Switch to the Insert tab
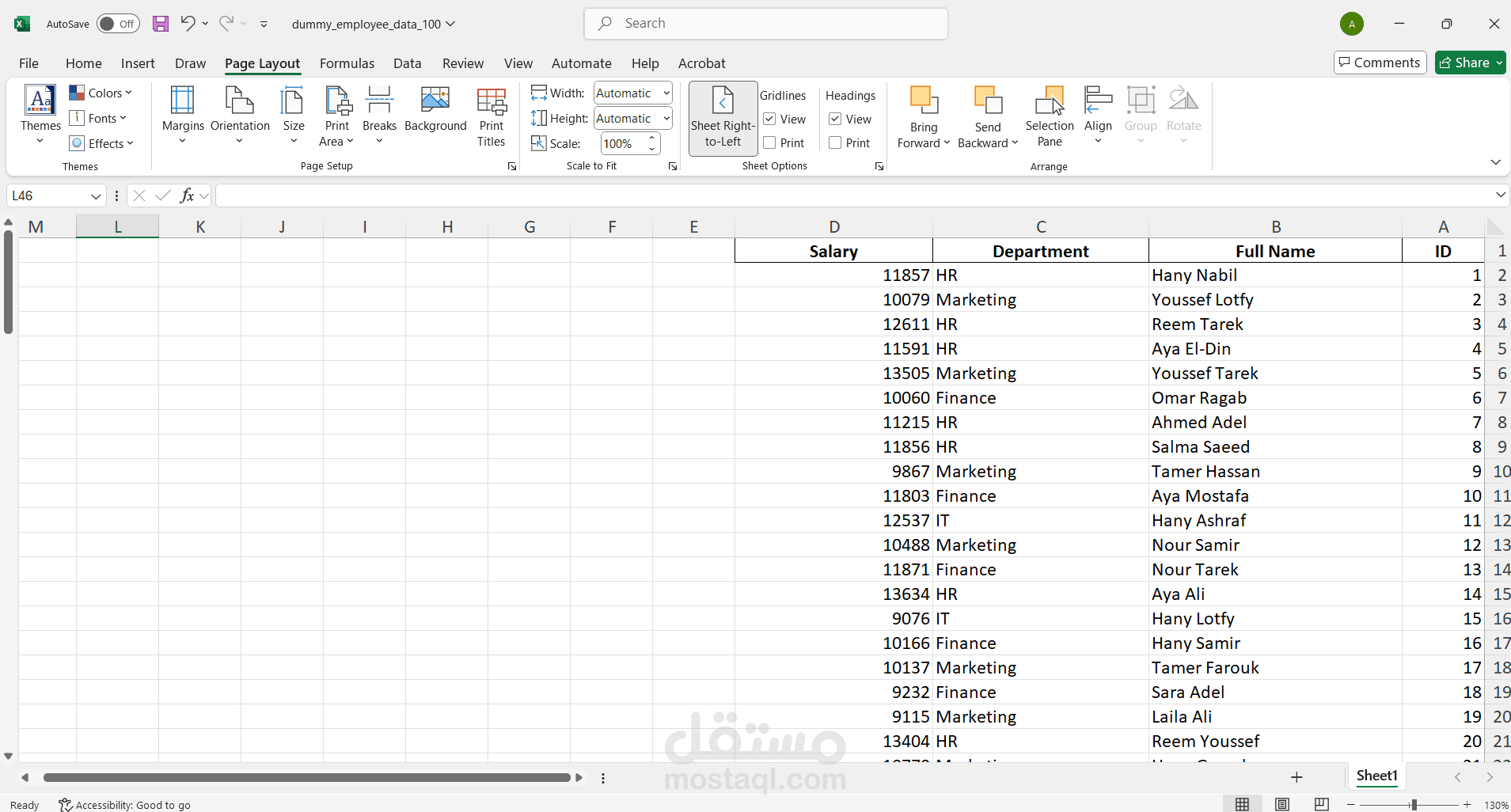 [138, 63]
